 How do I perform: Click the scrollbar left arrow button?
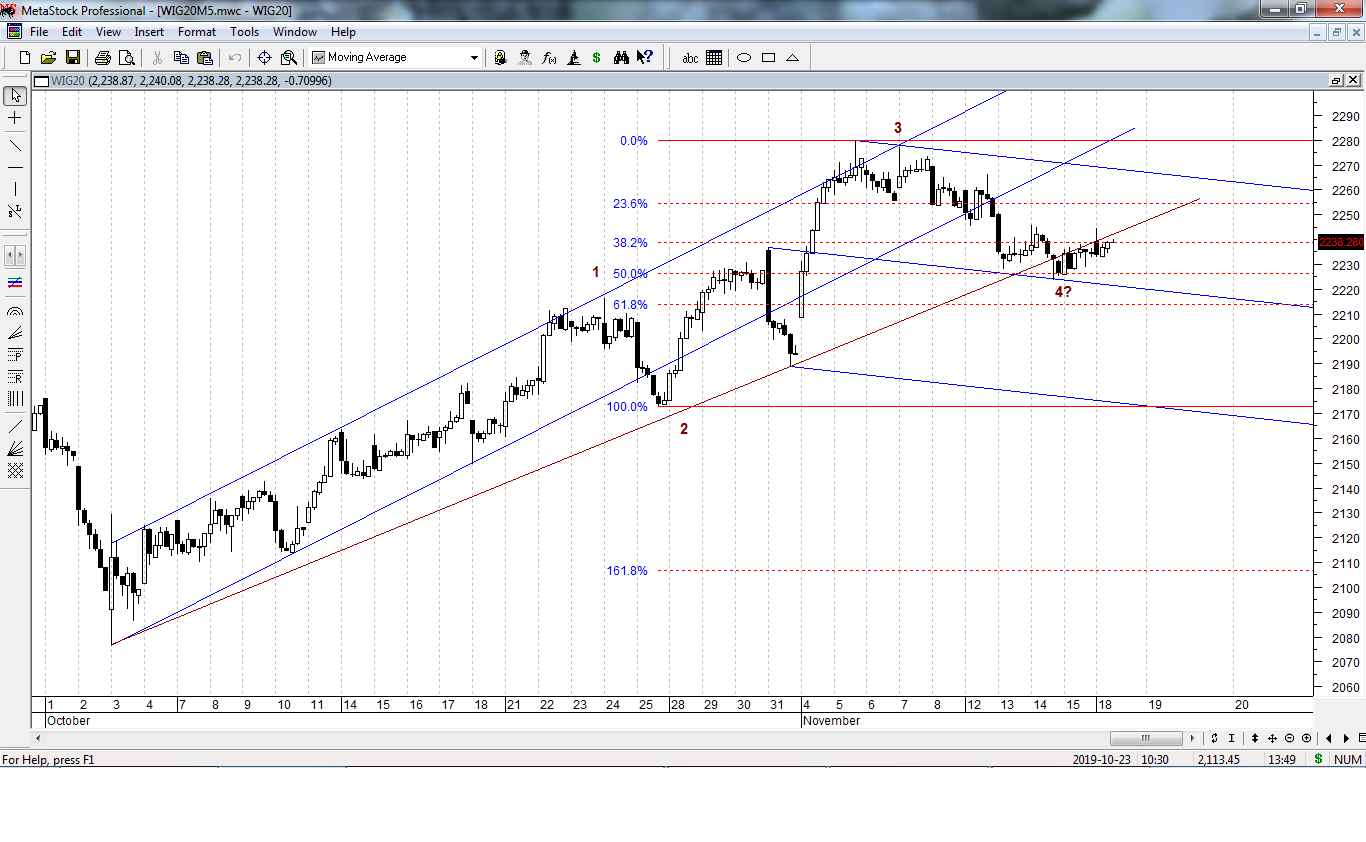[40, 738]
